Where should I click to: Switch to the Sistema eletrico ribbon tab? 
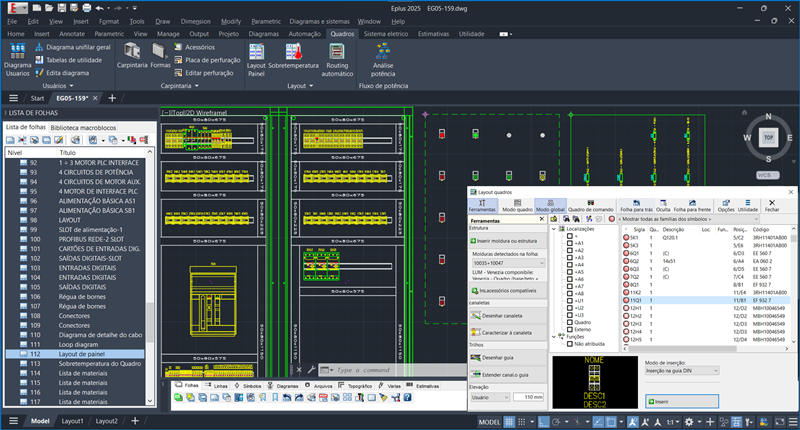[x=386, y=34]
